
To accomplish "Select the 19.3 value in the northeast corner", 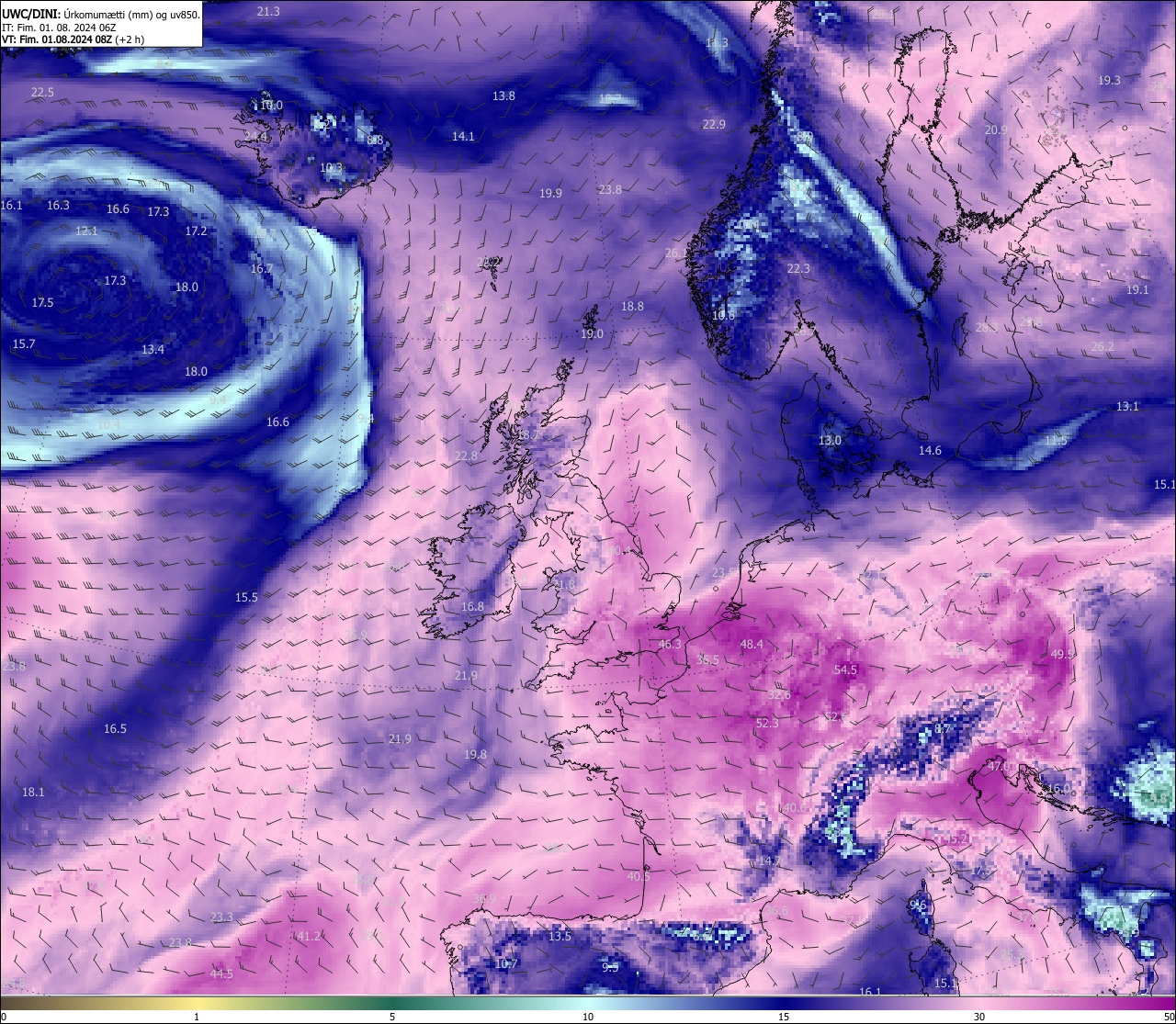I will point(1109,80).
